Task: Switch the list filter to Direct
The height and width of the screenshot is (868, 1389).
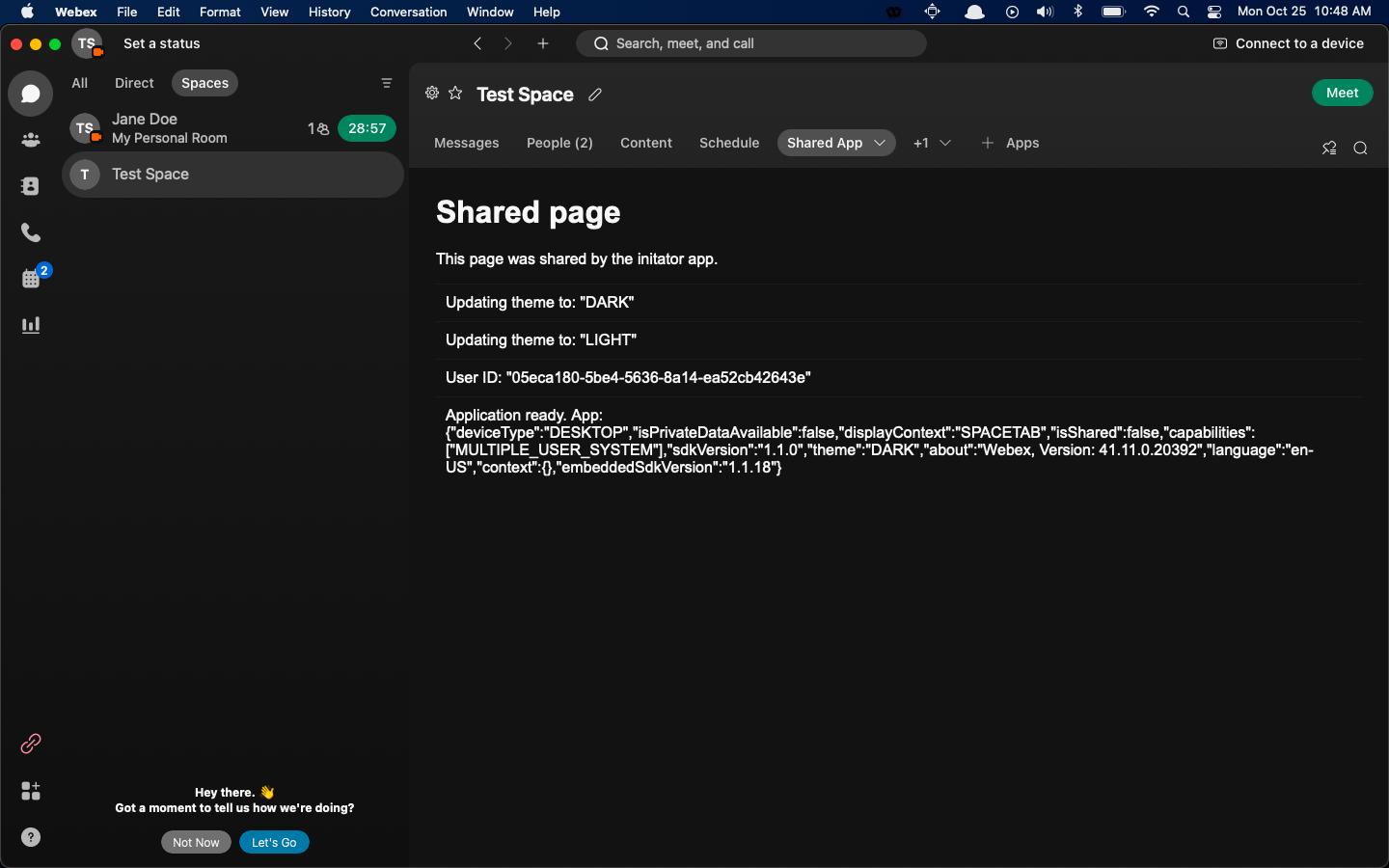Action: tap(134, 83)
